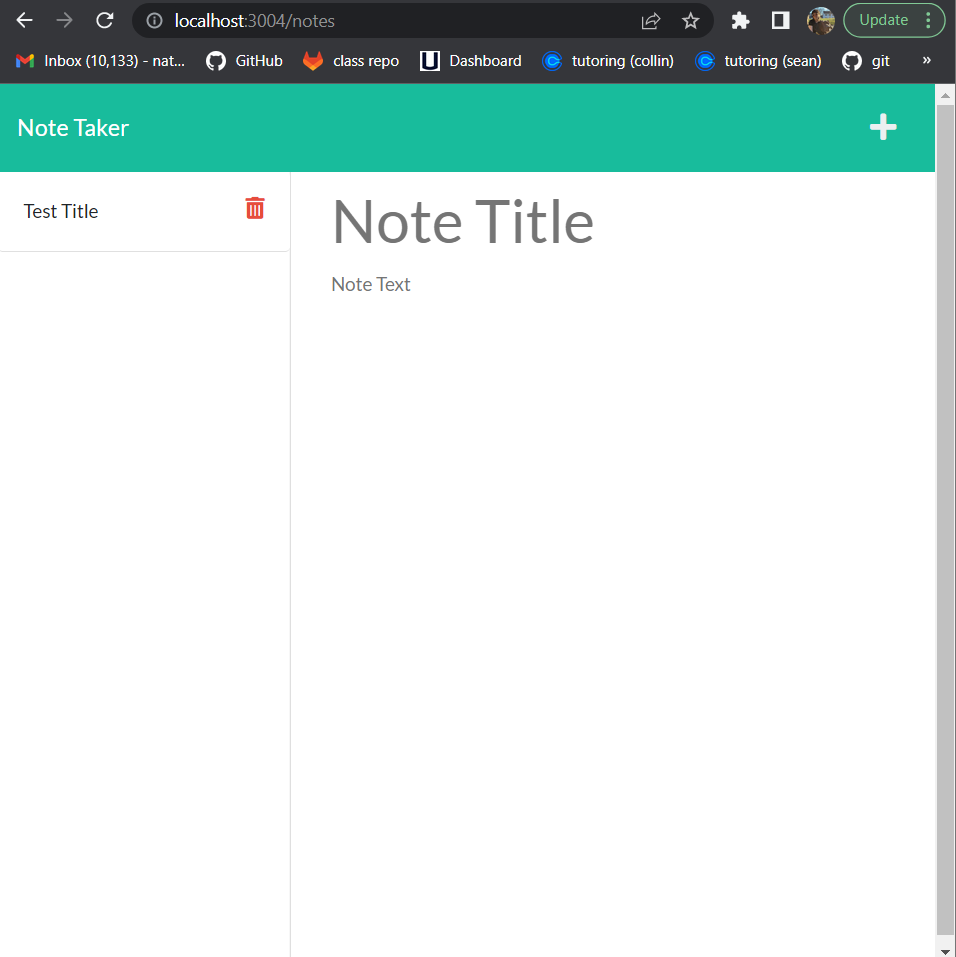Viewport: 956px width, 957px height.
Task: Click the scrollbar down arrow
Action: pos(944,948)
